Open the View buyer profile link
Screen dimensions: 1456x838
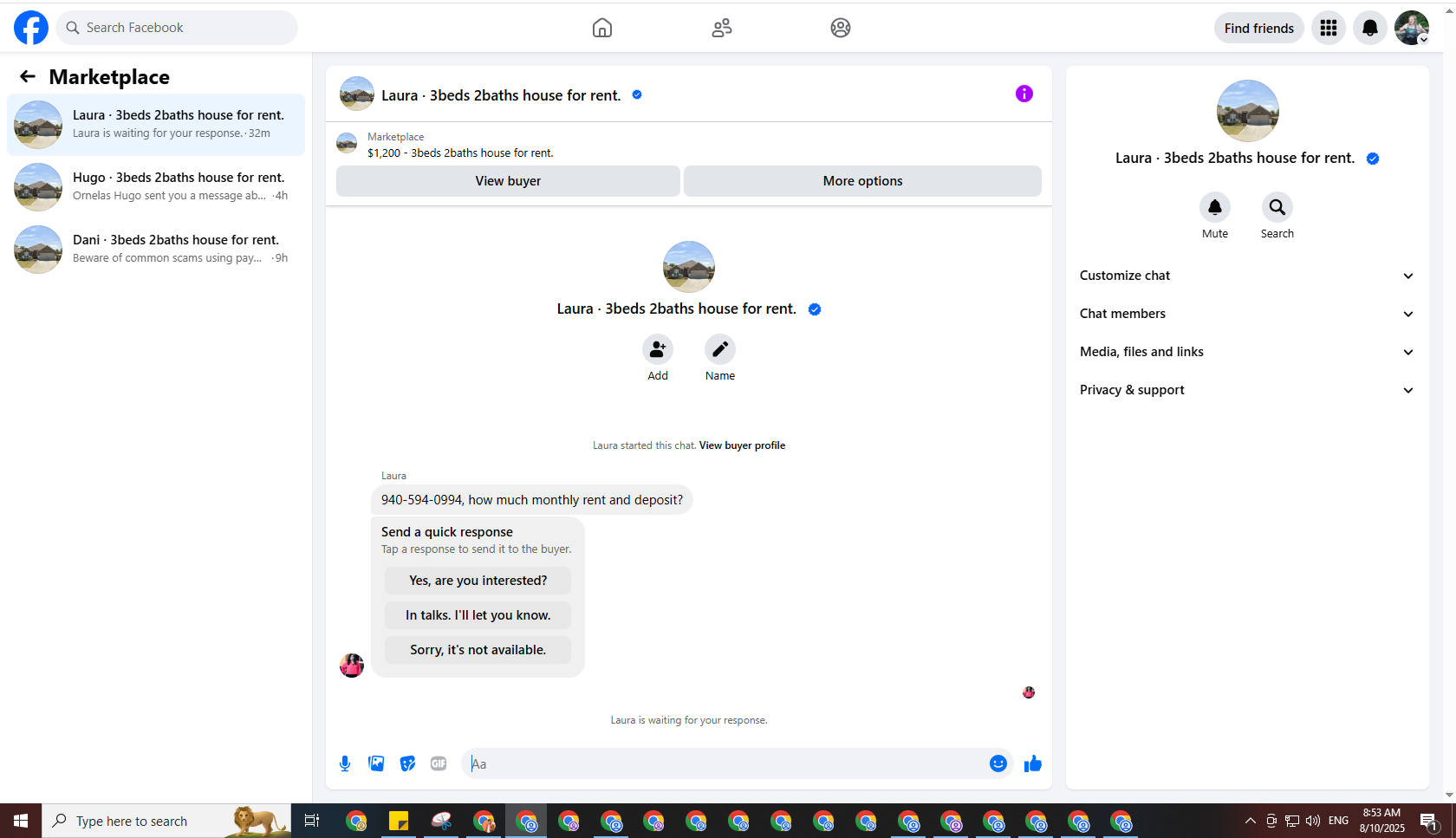pos(742,445)
